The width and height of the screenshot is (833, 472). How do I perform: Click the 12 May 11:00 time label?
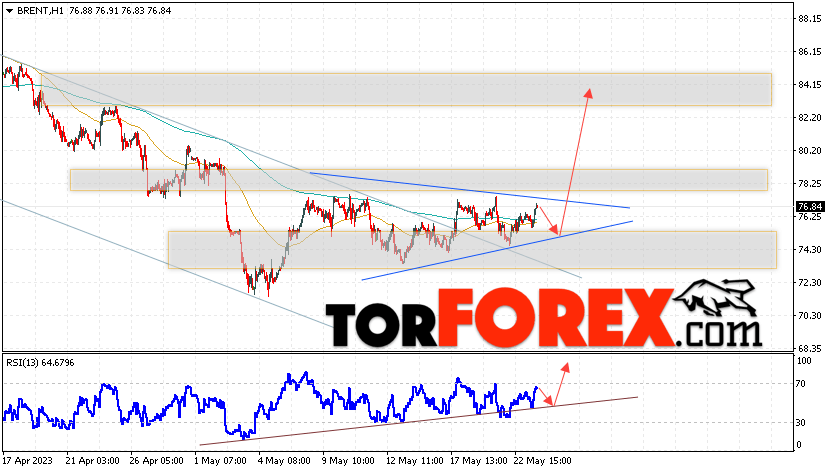[414, 461]
